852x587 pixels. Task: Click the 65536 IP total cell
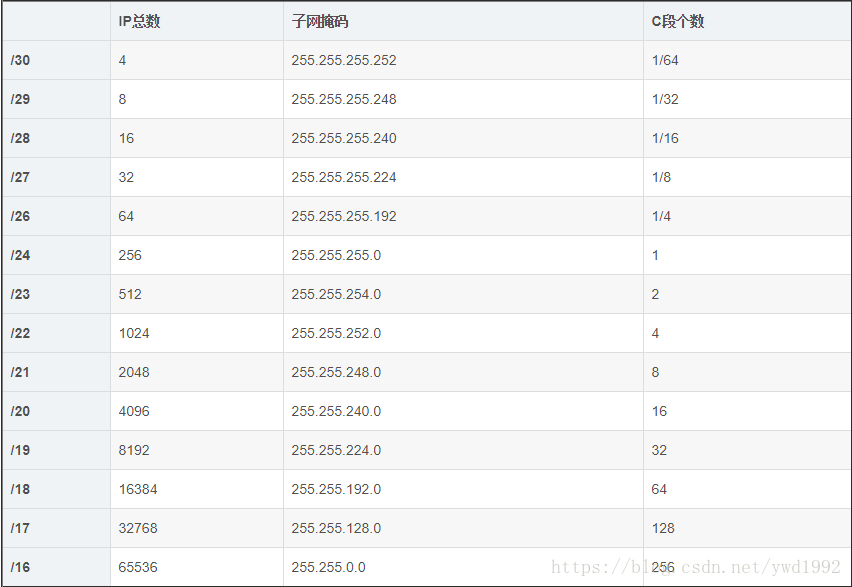tap(138, 567)
